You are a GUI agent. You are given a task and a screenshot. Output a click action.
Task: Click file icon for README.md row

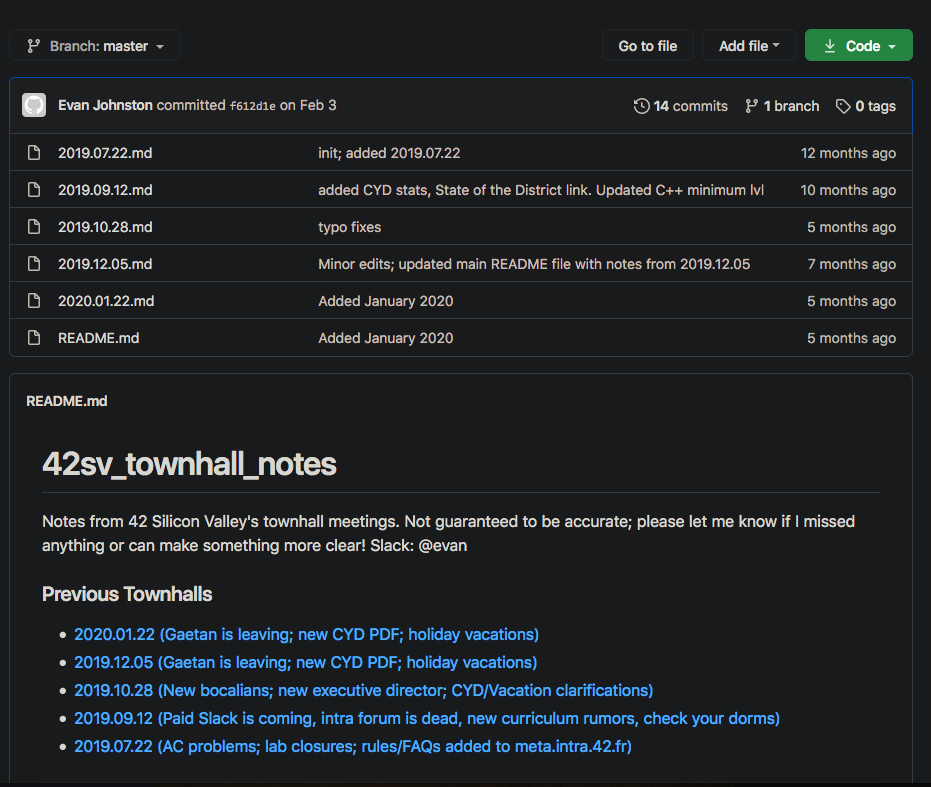(34, 337)
